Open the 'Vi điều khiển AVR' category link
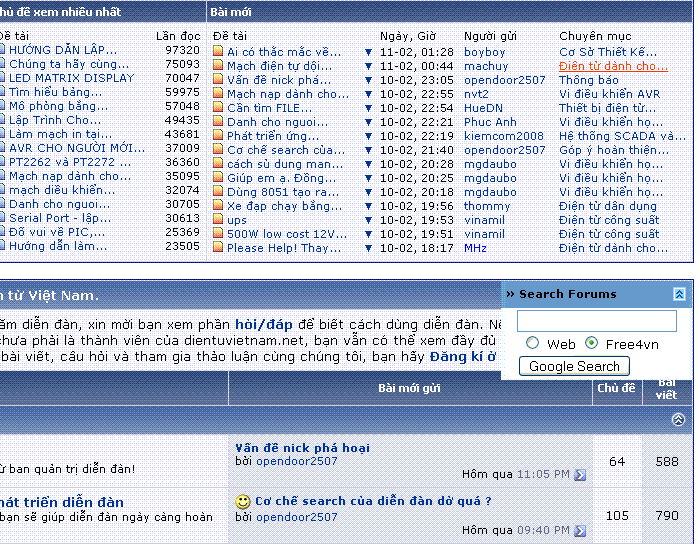 click(x=609, y=94)
